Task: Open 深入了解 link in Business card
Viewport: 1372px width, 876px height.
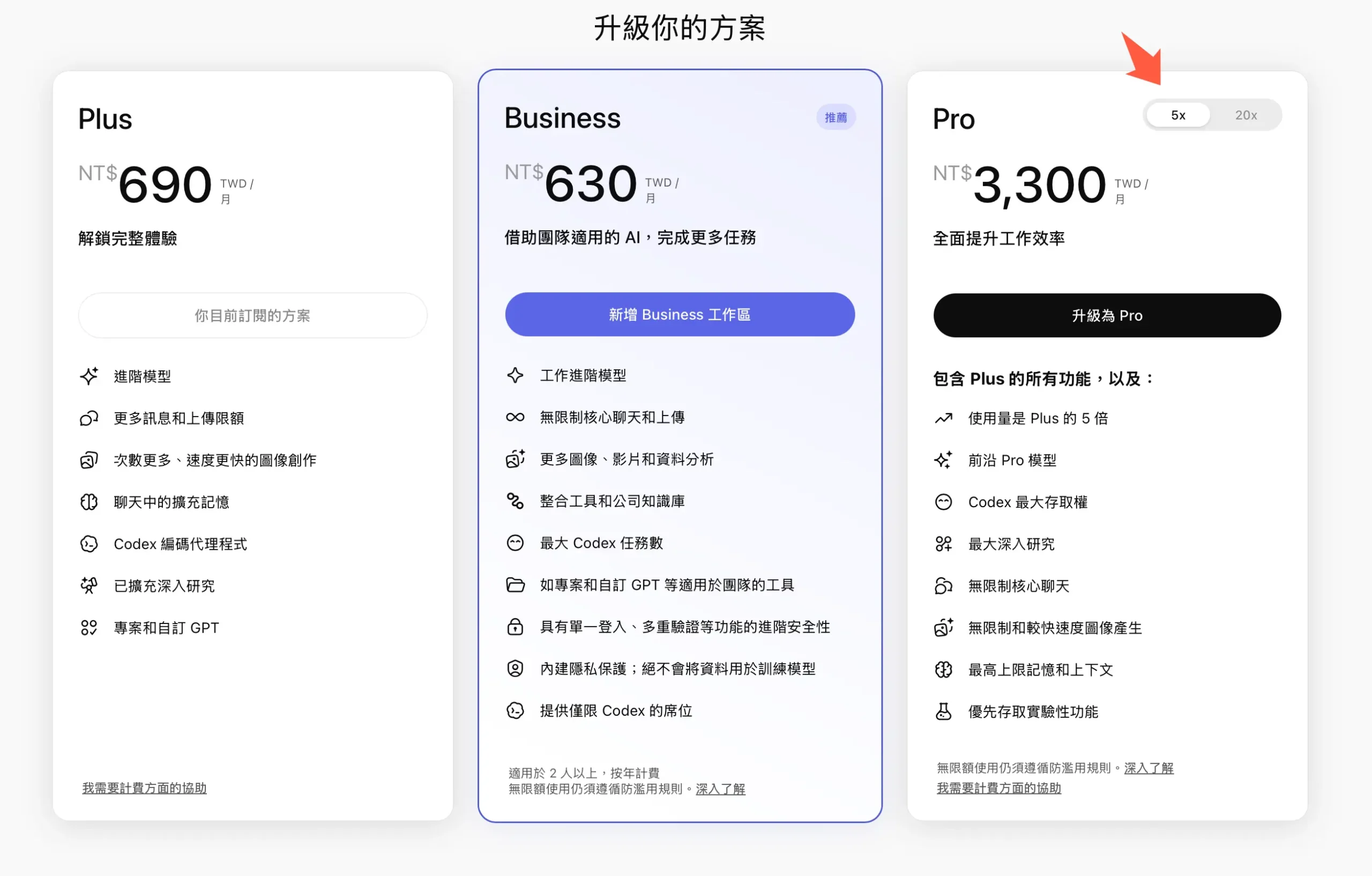Action: pyautogui.click(x=720, y=789)
